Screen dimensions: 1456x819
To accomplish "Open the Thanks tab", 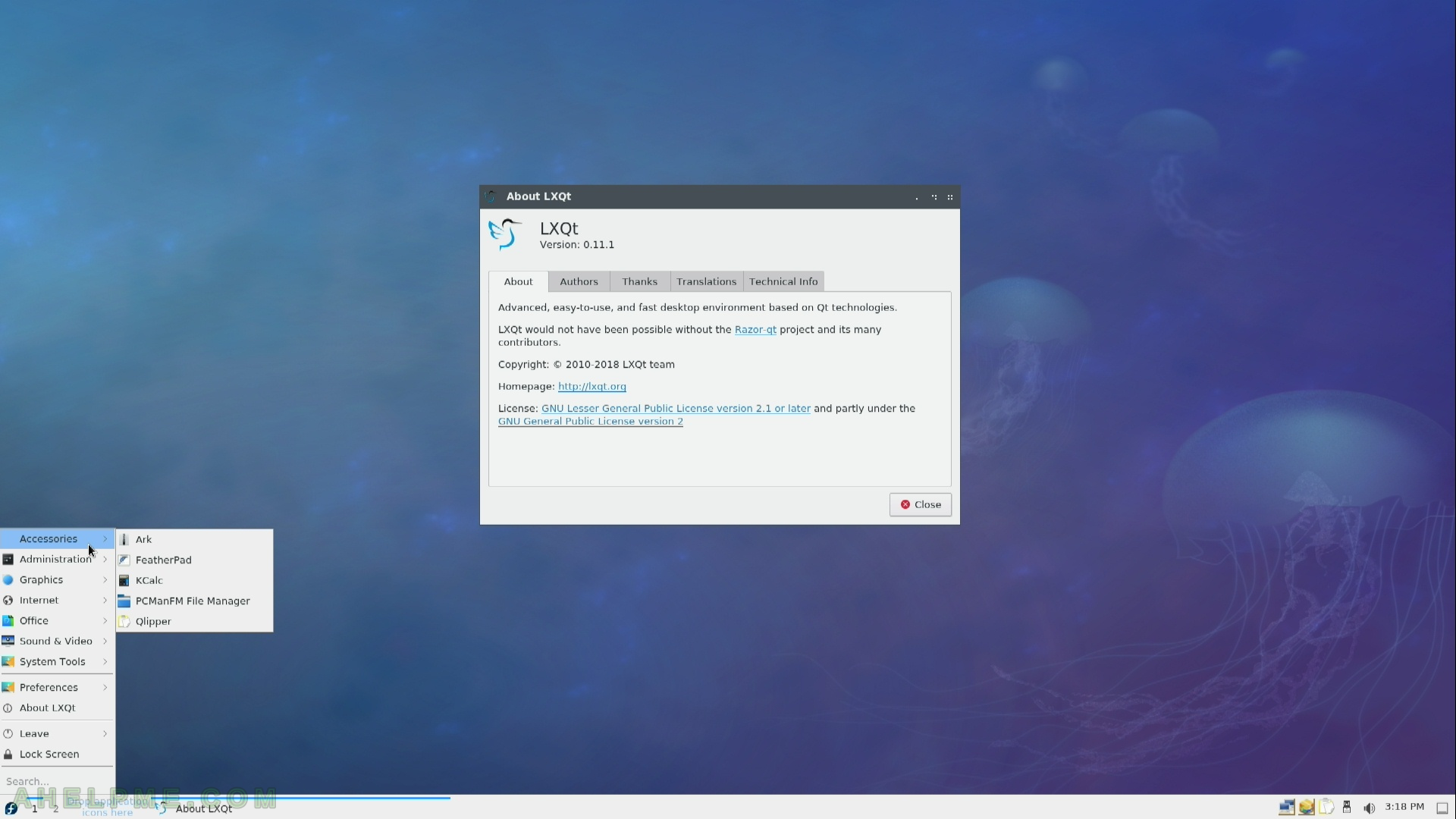I will point(640,281).
